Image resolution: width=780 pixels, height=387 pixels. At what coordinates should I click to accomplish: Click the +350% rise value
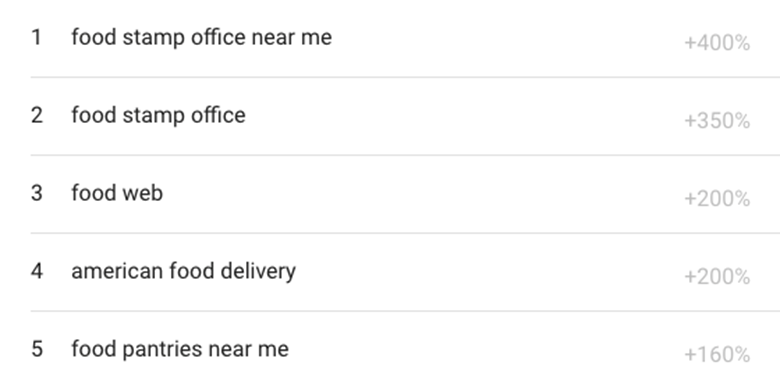point(717,121)
